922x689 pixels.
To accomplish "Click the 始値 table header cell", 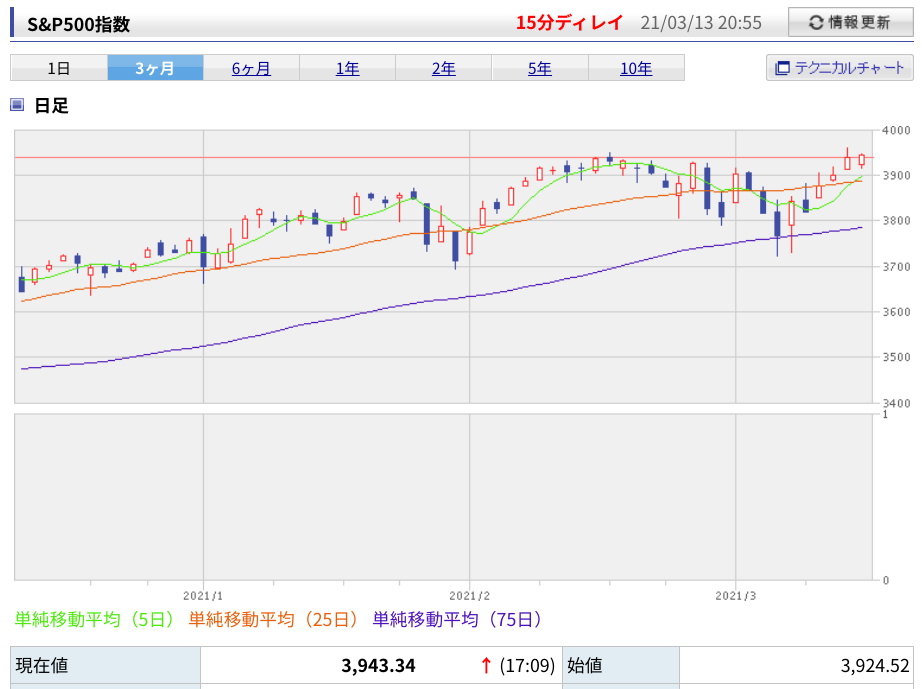I will [x=621, y=665].
